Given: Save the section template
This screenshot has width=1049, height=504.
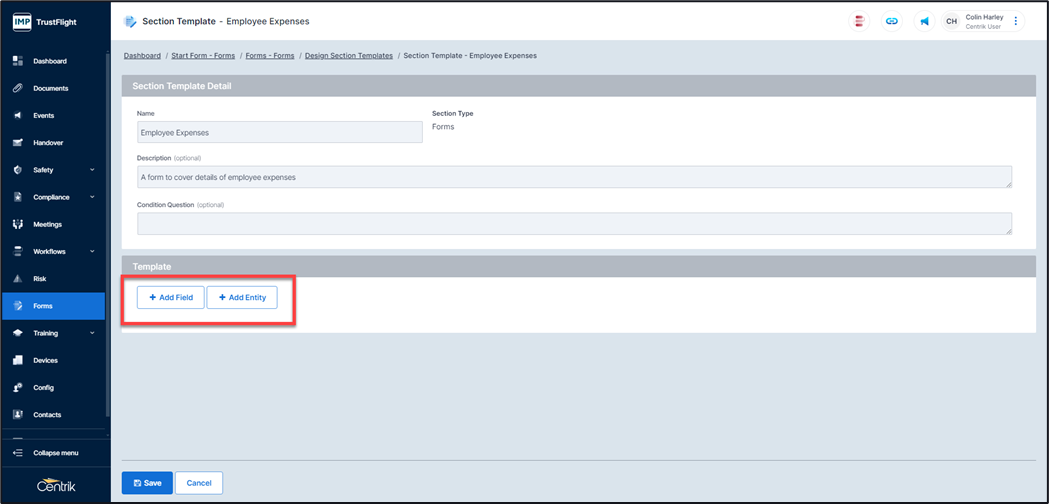Looking at the screenshot, I should [147, 483].
